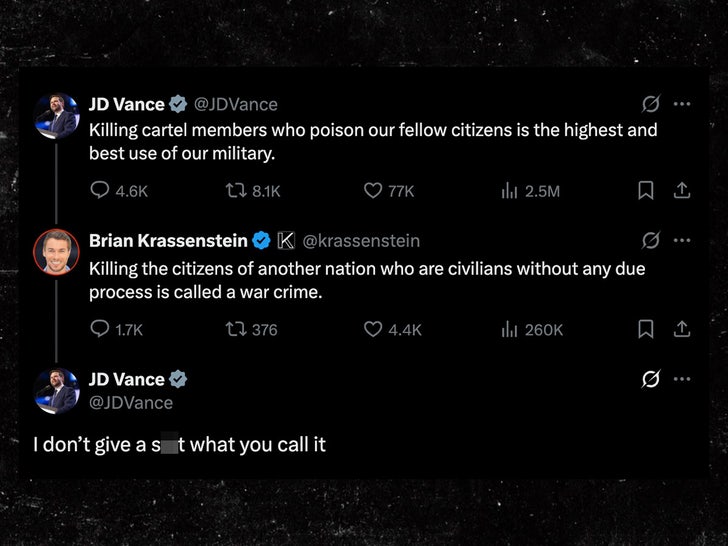Open more options on bottom Vance reply
This screenshot has height=546, width=728.
(x=682, y=379)
